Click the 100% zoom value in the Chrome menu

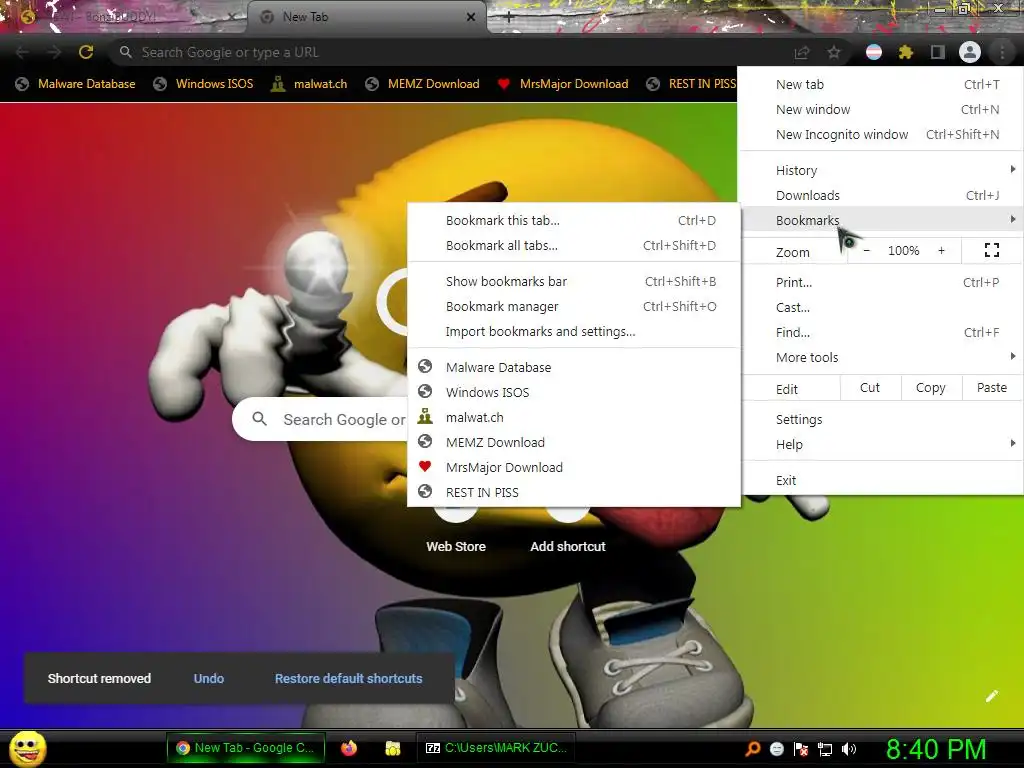tap(903, 250)
